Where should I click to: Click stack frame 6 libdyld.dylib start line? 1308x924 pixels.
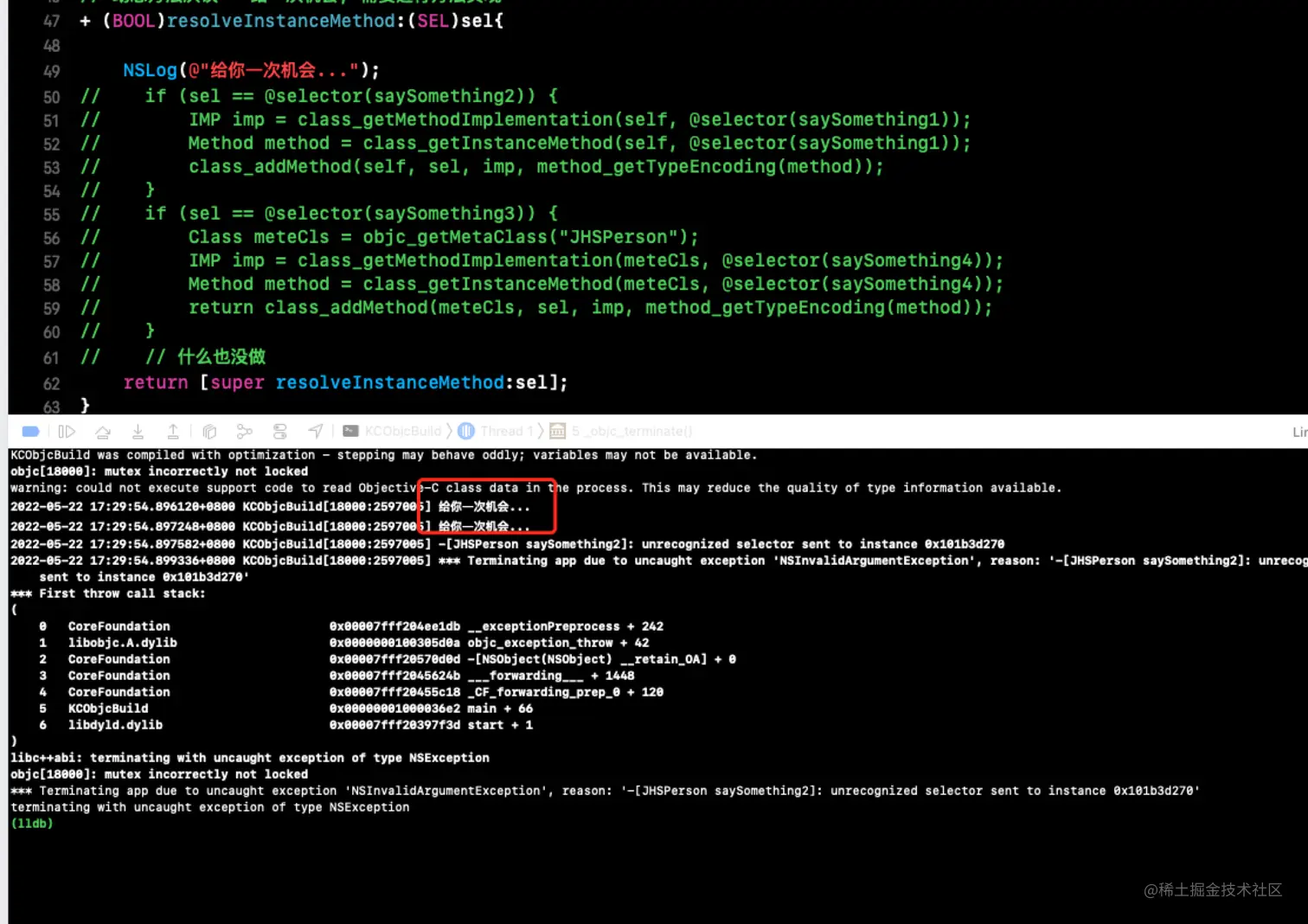285,725
